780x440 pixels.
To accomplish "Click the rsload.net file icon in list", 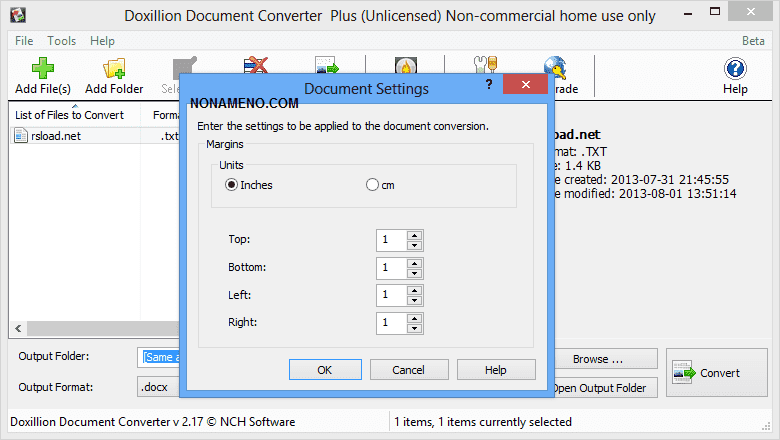I will pos(21,136).
